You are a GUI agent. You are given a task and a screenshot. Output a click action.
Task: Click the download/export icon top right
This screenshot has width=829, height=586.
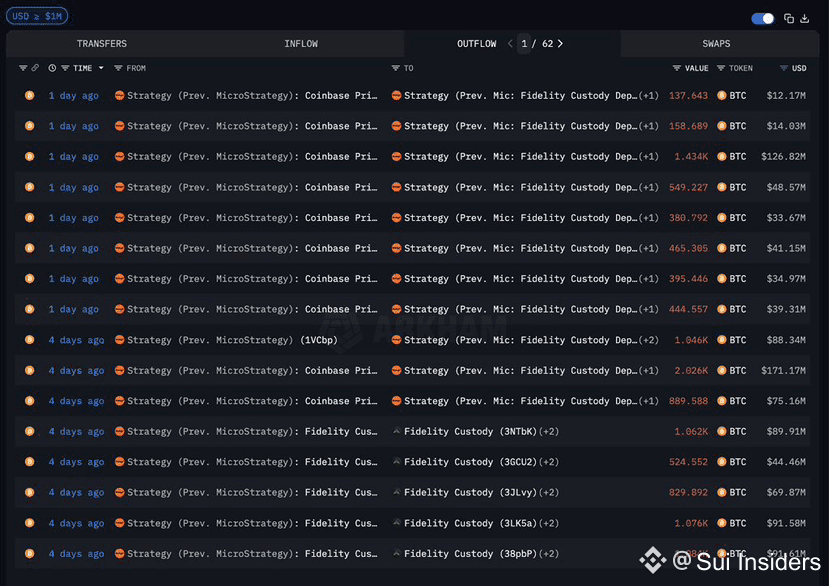click(804, 18)
